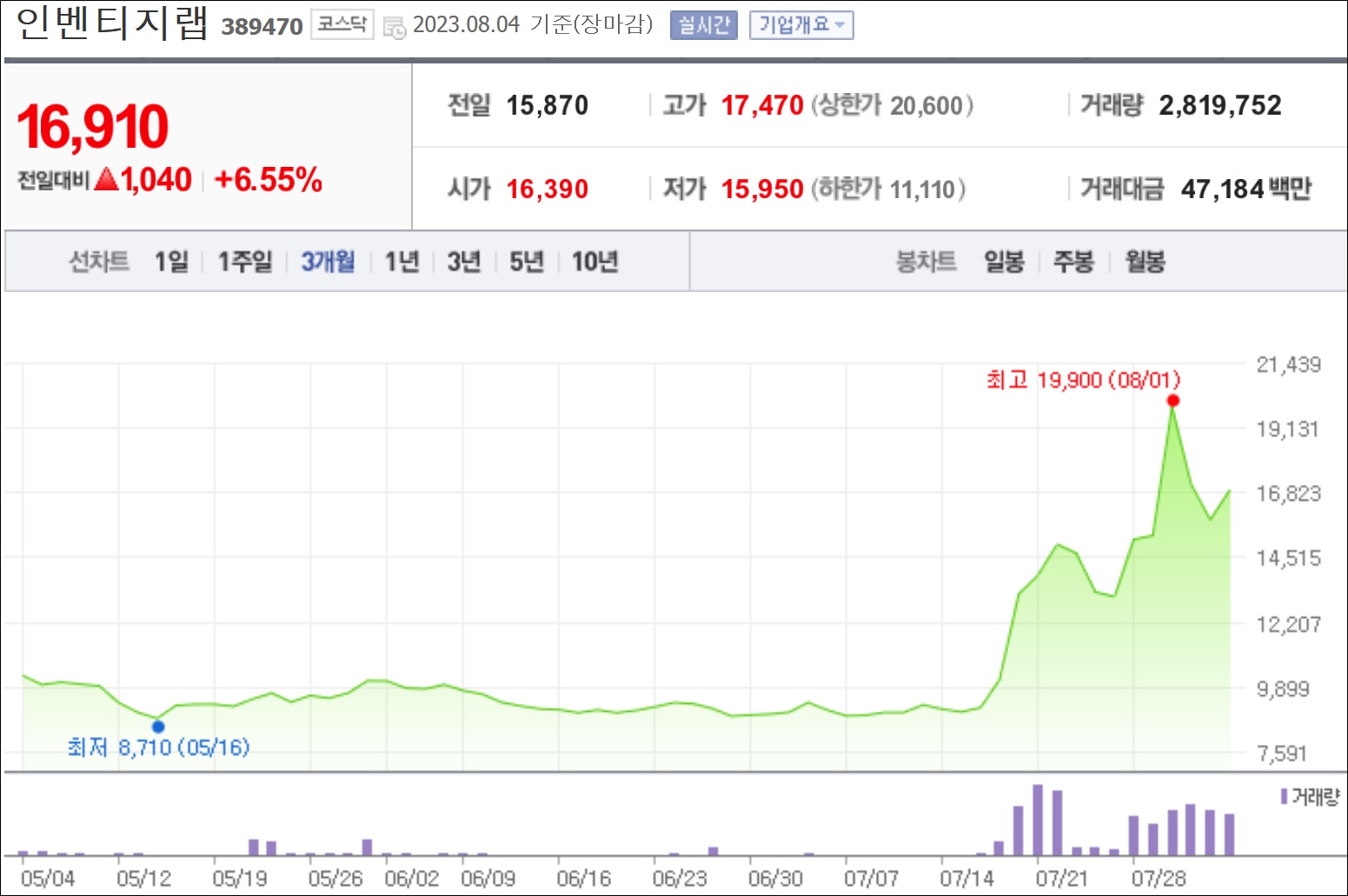Screen dimensions: 1348x896
Task: Click the upper limit price 20,600
Action: pos(926,106)
